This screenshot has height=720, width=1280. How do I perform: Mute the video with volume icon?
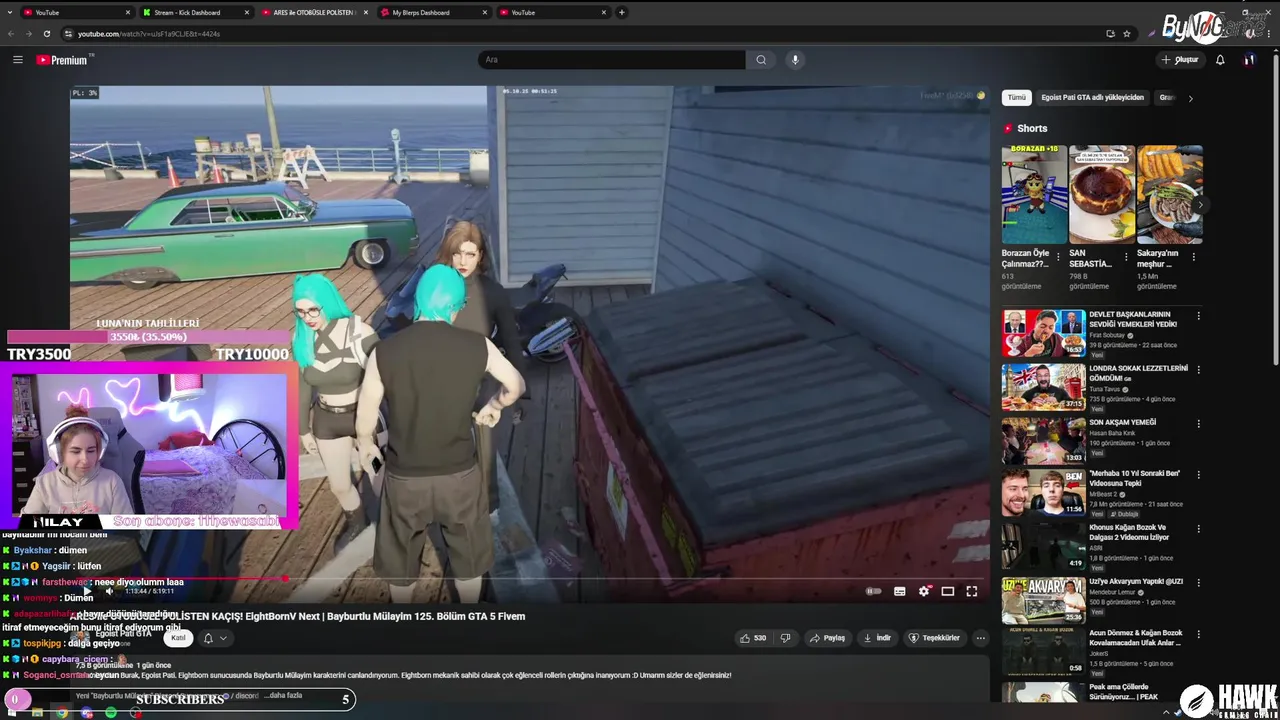click(110, 591)
